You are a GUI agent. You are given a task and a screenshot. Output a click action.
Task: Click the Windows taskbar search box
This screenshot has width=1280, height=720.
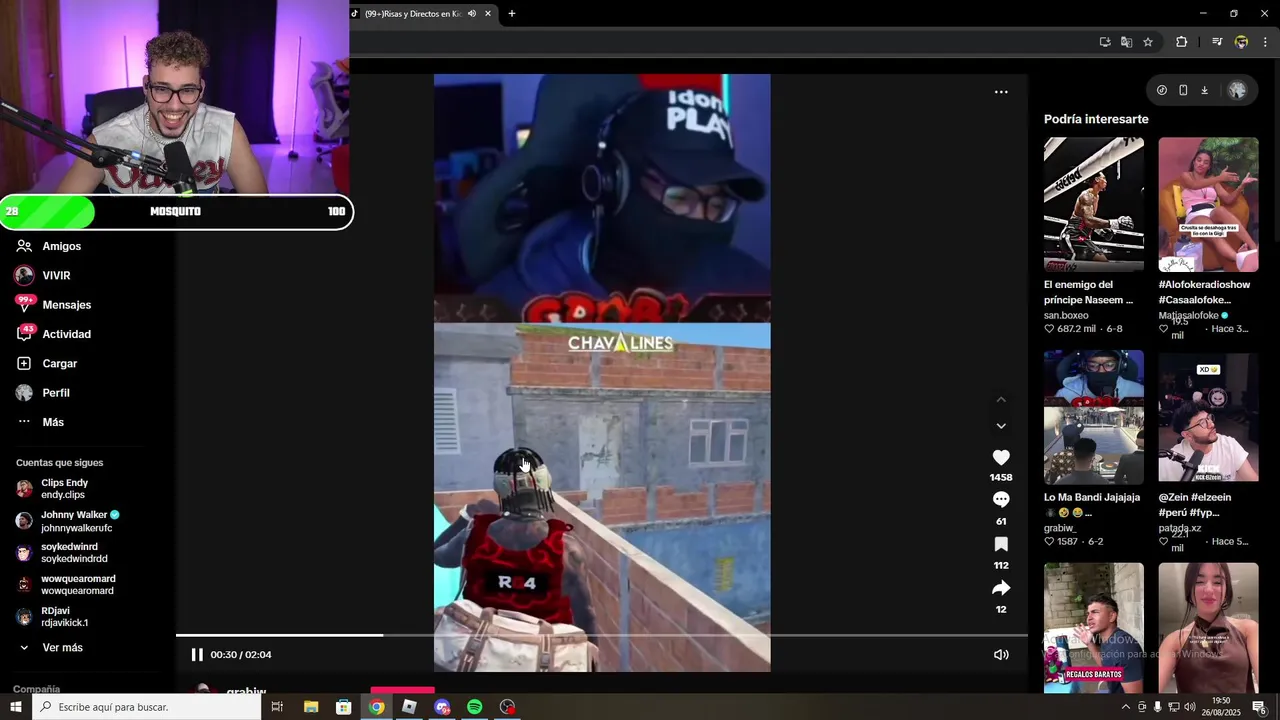[148, 707]
